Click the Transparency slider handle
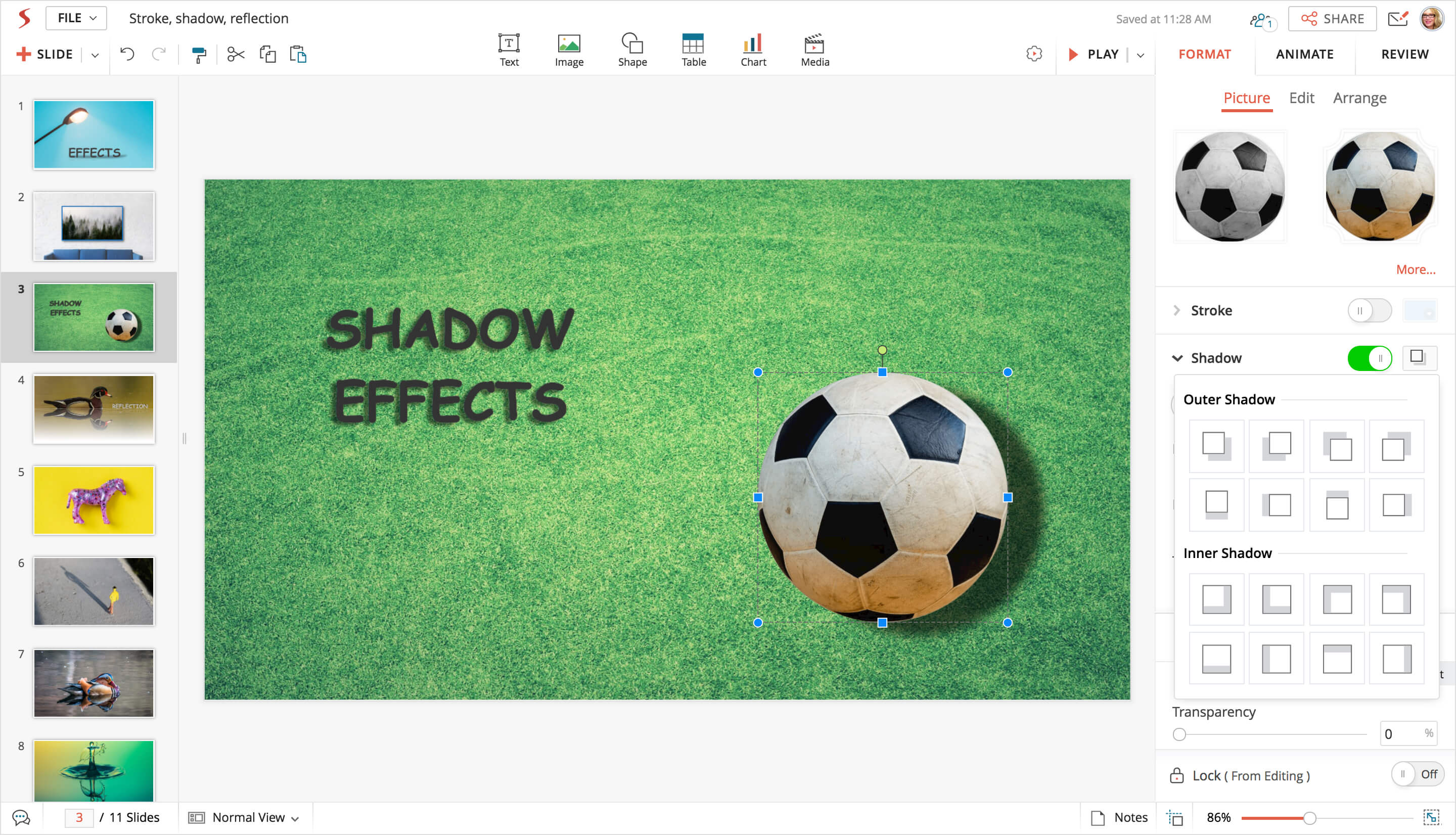This screenshot has width=1456, height=835. point(1179,734)
